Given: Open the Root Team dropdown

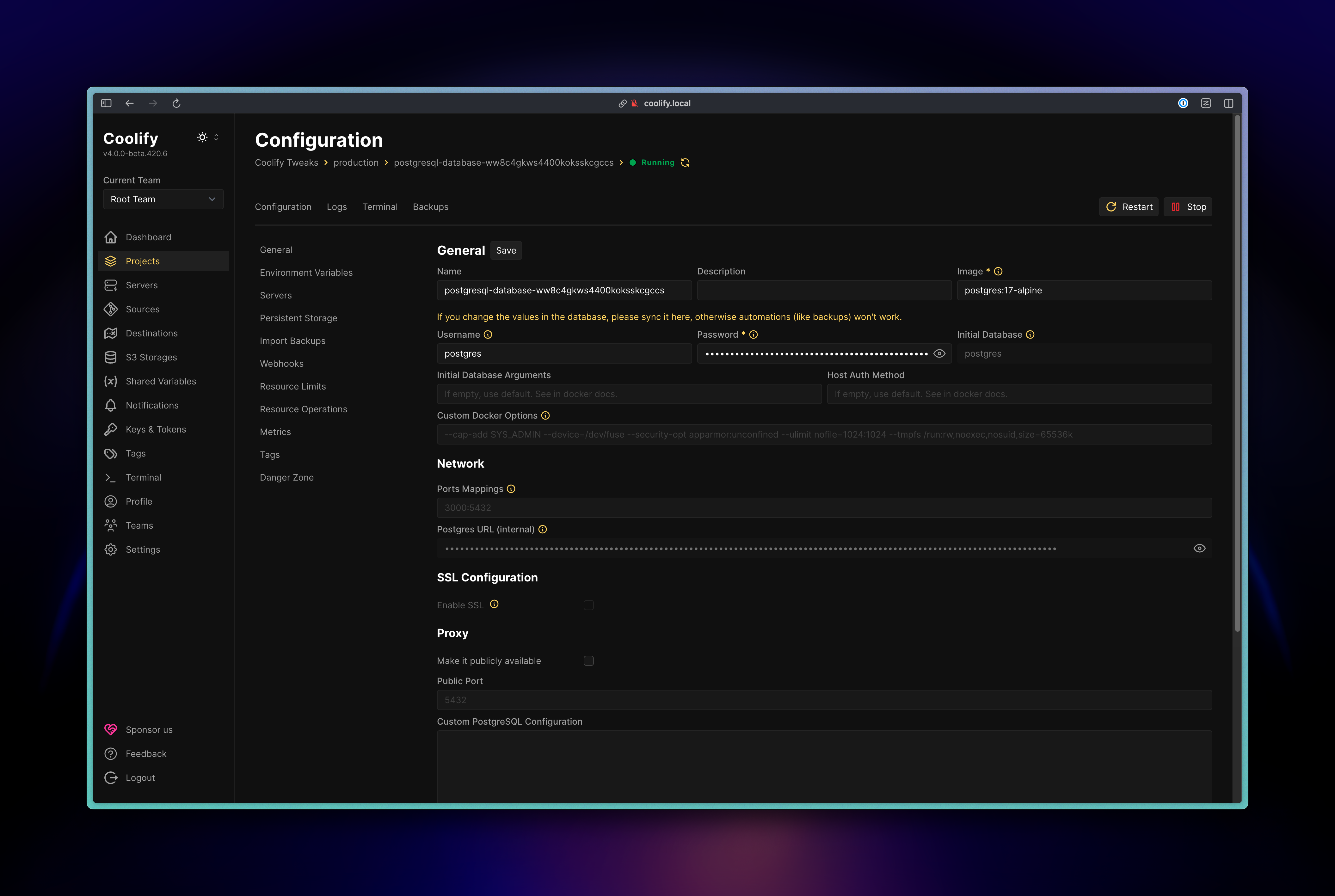Looking at the screenshot, I should click(x=163, y=199).
